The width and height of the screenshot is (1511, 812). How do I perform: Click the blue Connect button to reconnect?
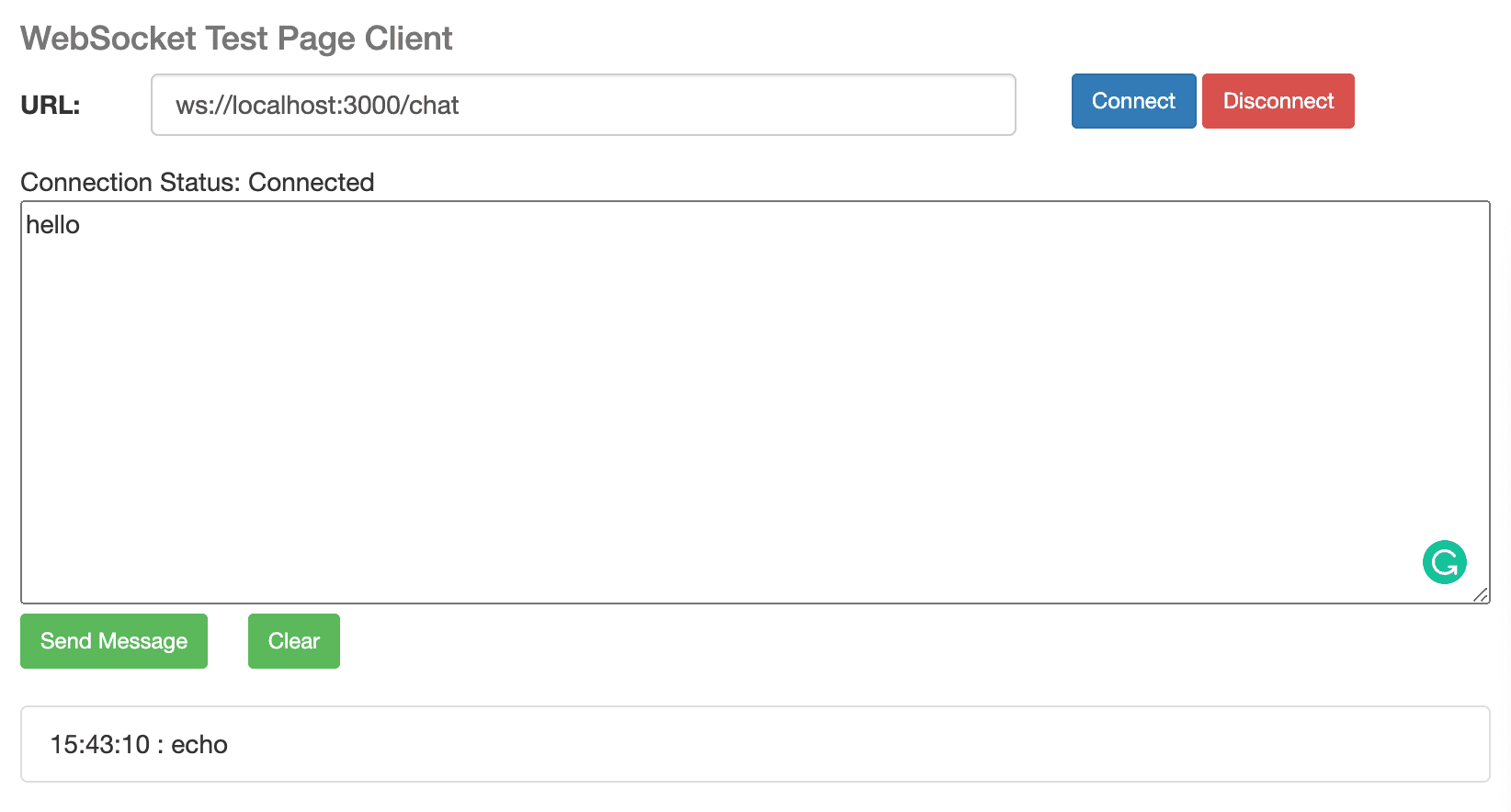[1133, 101]
